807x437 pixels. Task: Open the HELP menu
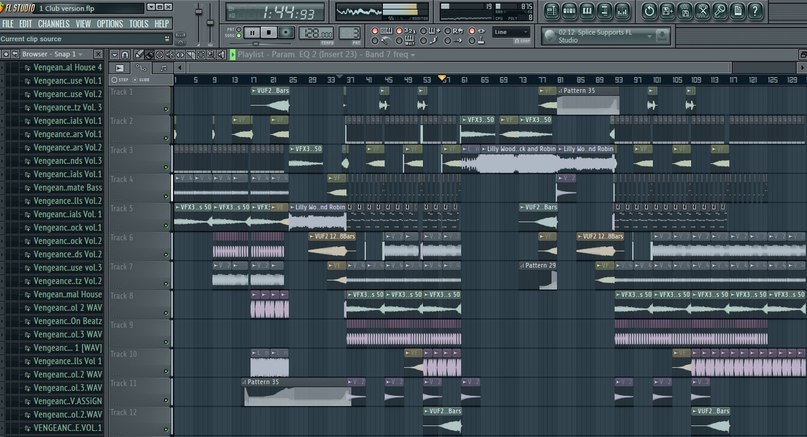point(162,24)
